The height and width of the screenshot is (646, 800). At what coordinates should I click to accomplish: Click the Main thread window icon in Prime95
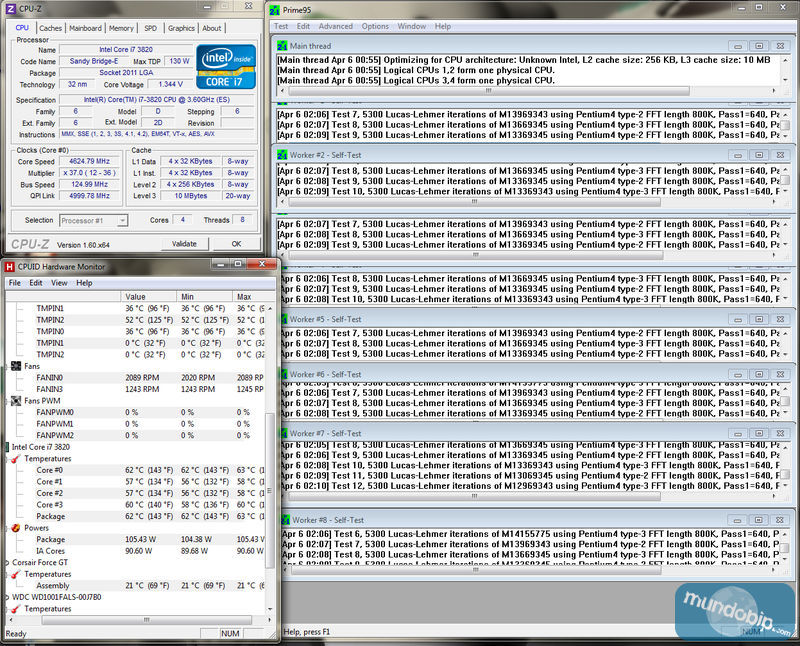282,46
